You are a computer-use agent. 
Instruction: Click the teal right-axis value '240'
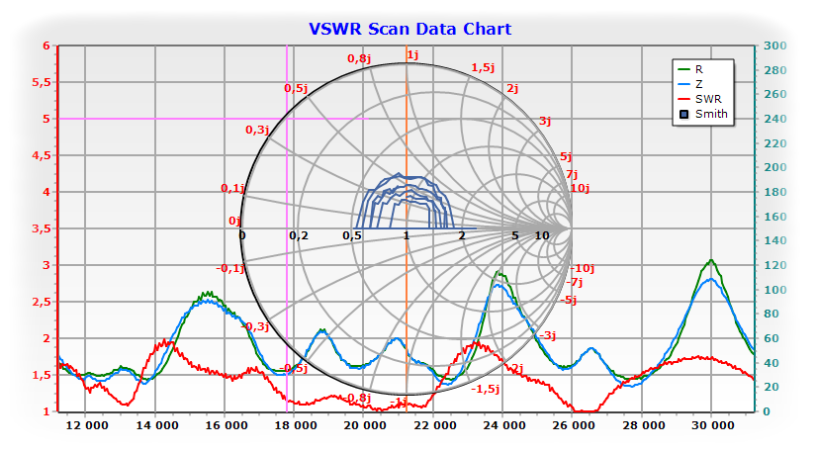pyautogui.click(x=775, y=119)
